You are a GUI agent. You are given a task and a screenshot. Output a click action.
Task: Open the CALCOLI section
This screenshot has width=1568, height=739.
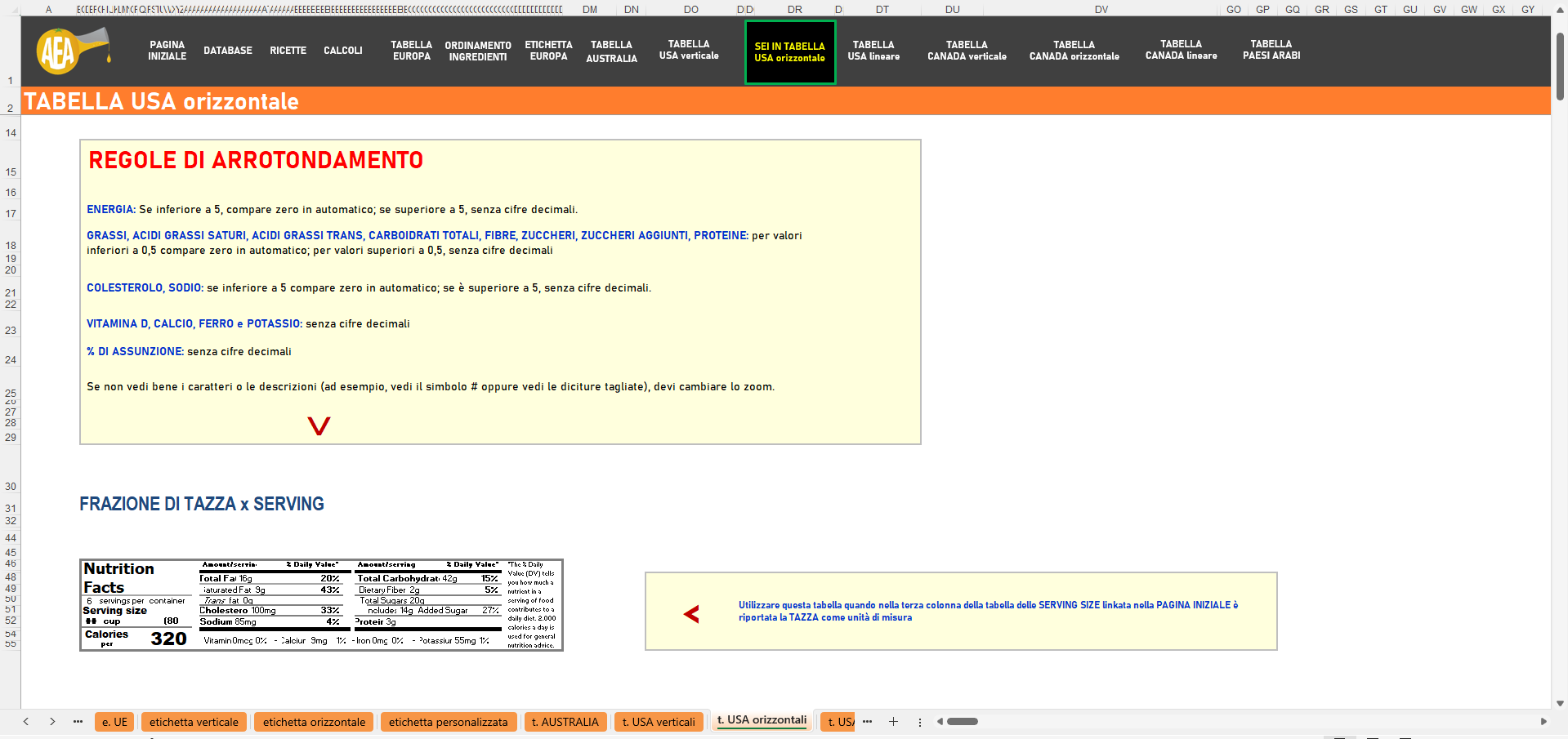(343, 51)
